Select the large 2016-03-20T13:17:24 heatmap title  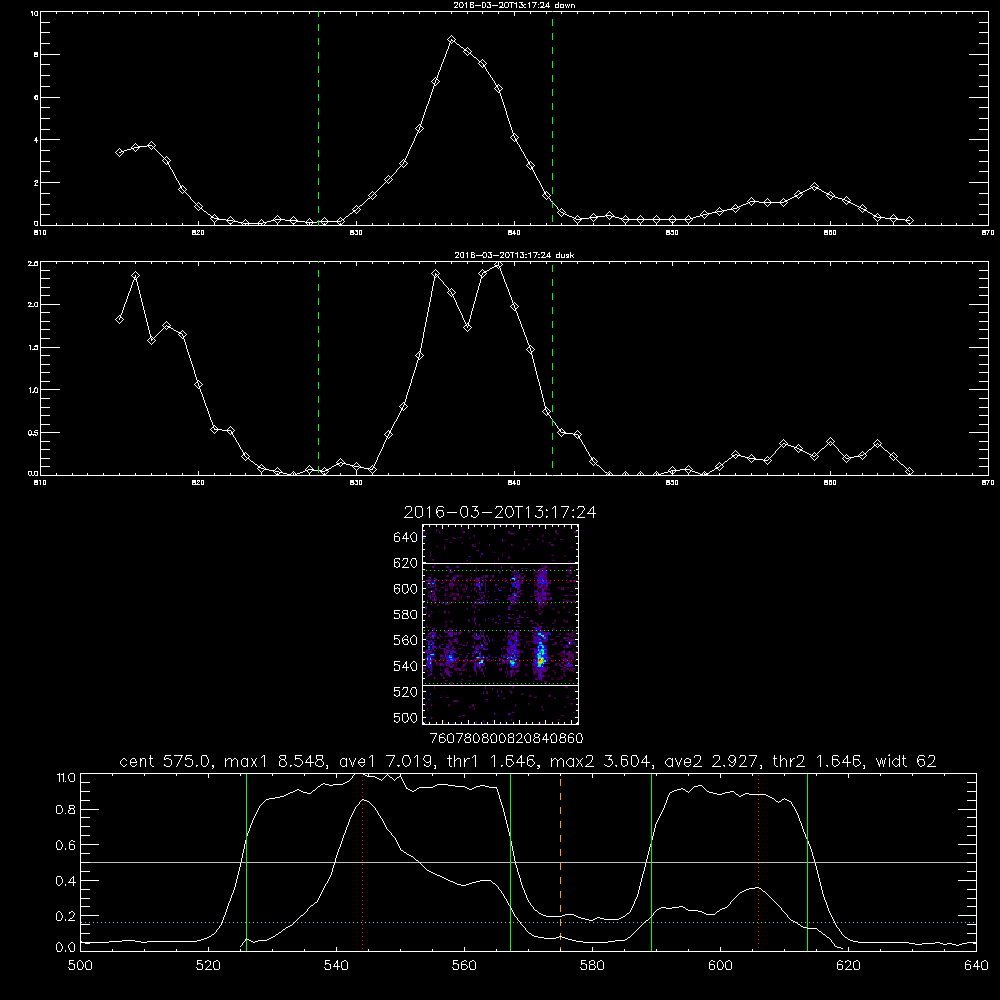pyautogui.click(x=500, y=512)
